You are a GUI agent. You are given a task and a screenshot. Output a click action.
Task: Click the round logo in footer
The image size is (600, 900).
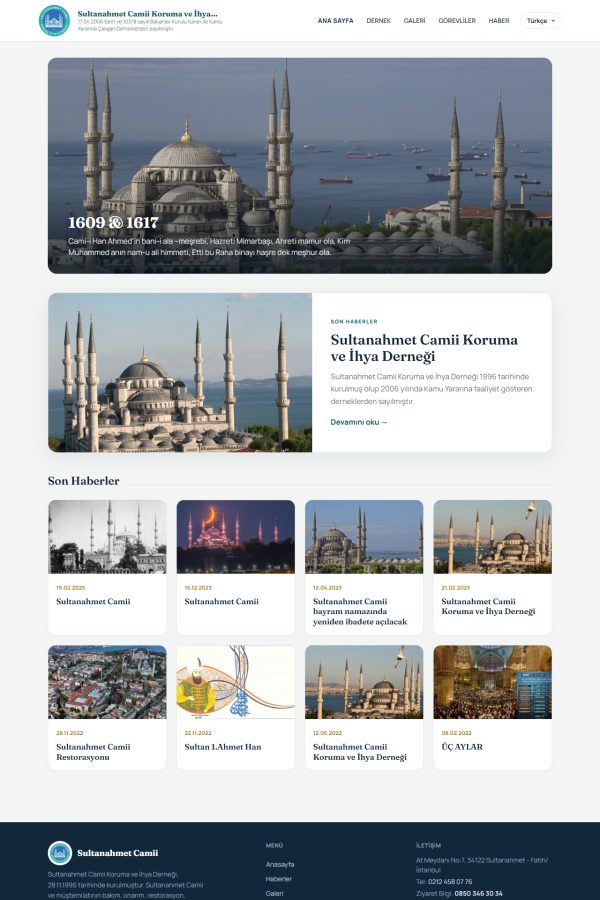coord(60,853)
